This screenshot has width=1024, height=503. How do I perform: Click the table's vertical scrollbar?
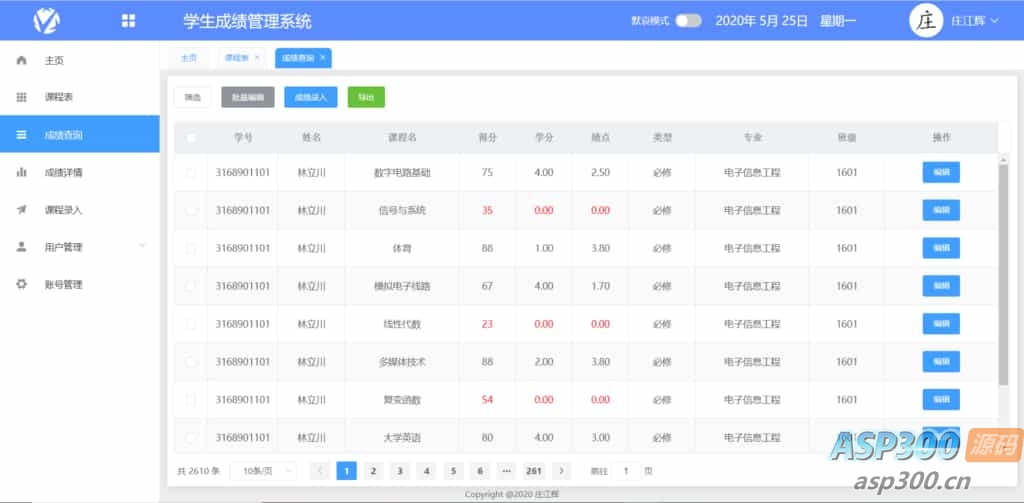point(1003,275)
